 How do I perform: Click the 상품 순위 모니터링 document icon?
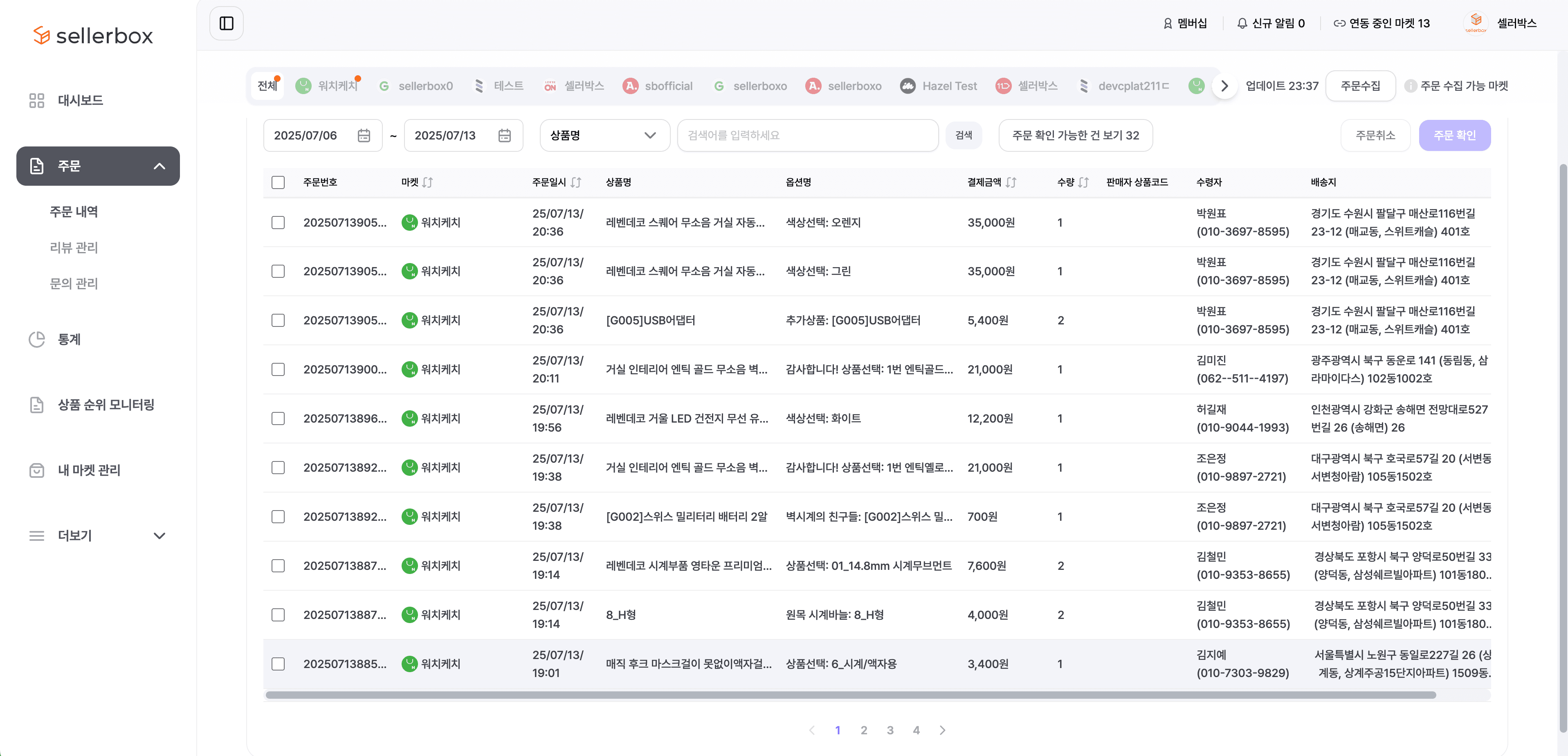click(36, 405)
